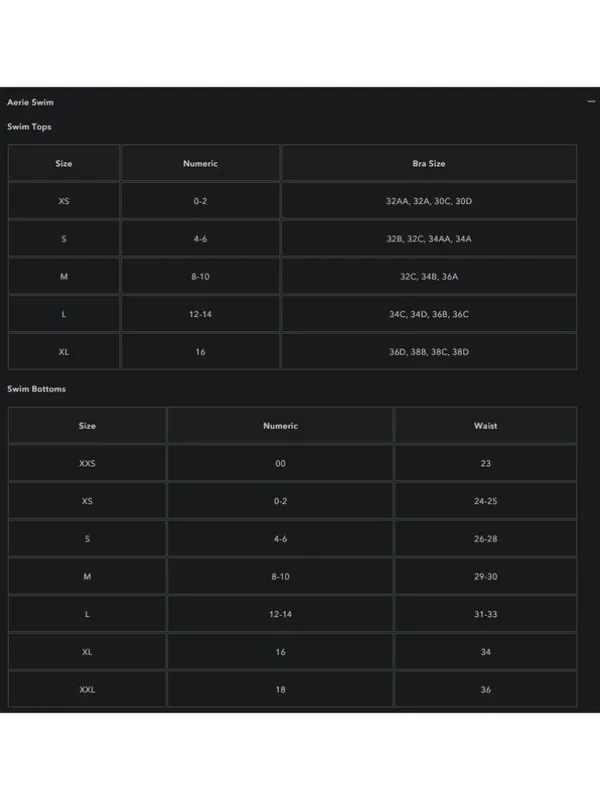The height and width of the screenshot is (800, 600).
Task: Select the Swim Bottoms heading
Action: coord(36,389)
